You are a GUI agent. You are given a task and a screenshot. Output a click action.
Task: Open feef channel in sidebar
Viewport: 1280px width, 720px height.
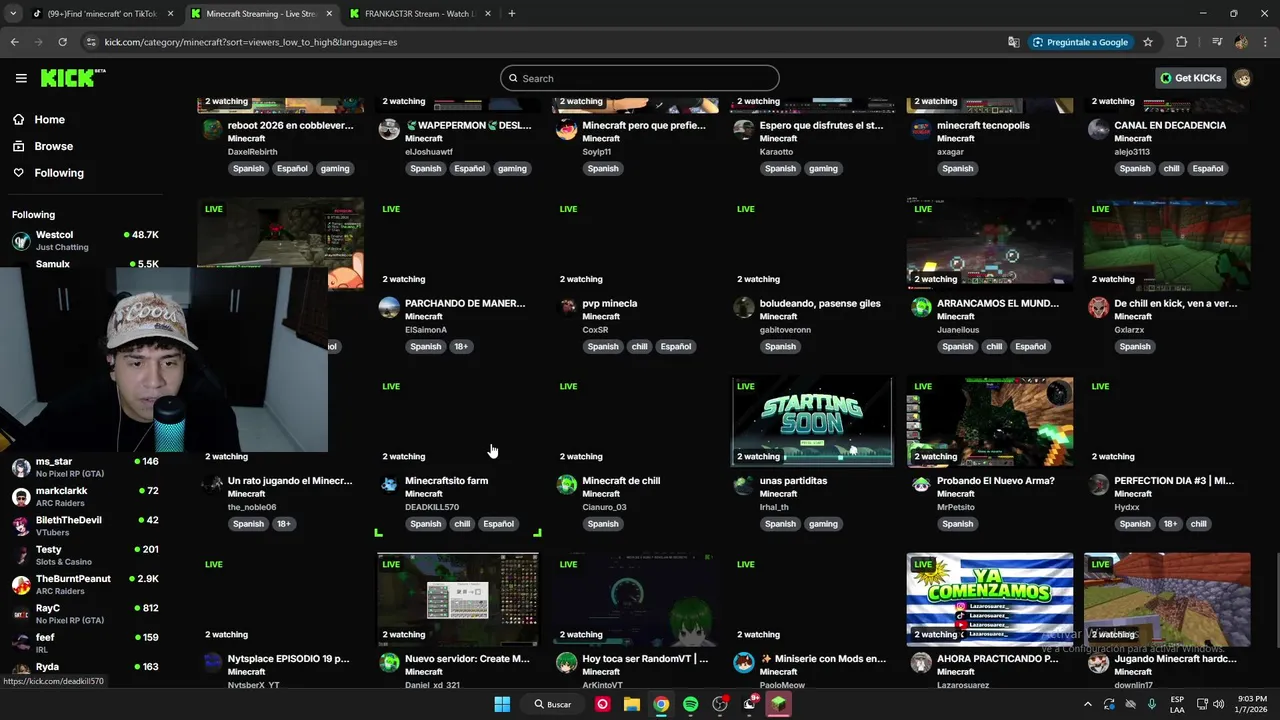[85, 642]
